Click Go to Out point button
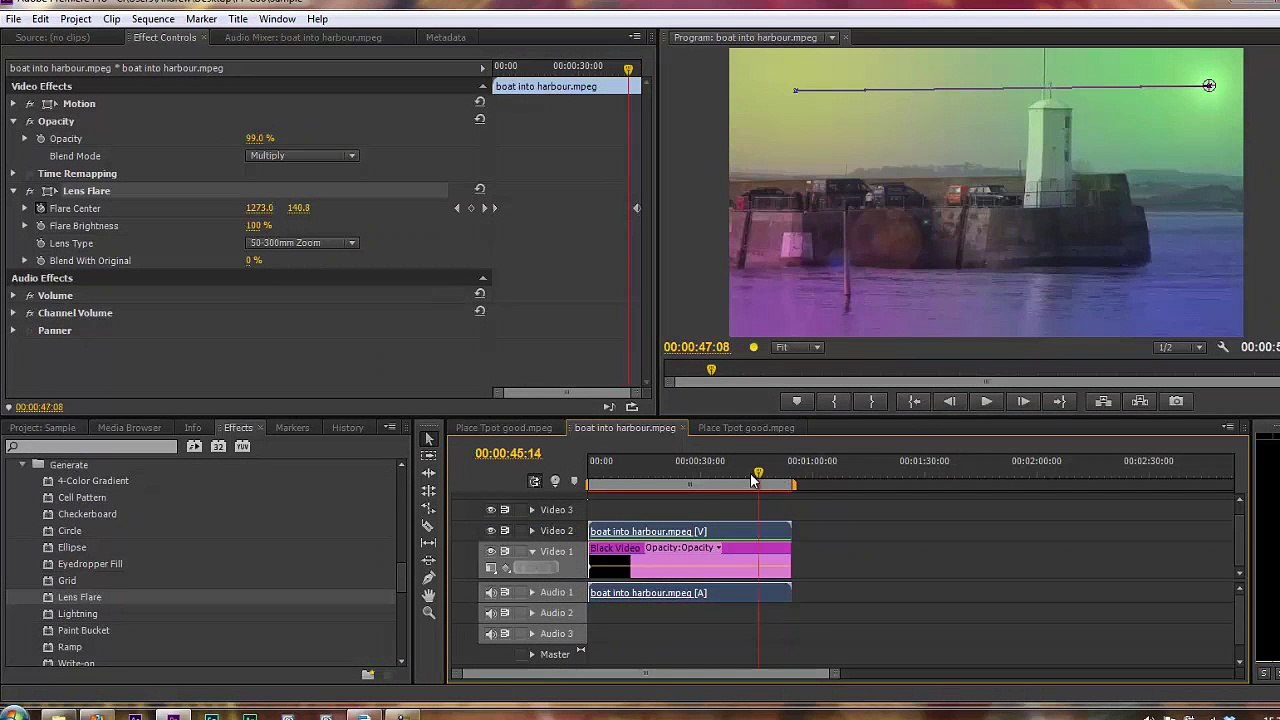1280x720 pixels. pyautogui.click(x=1060, y=401)
